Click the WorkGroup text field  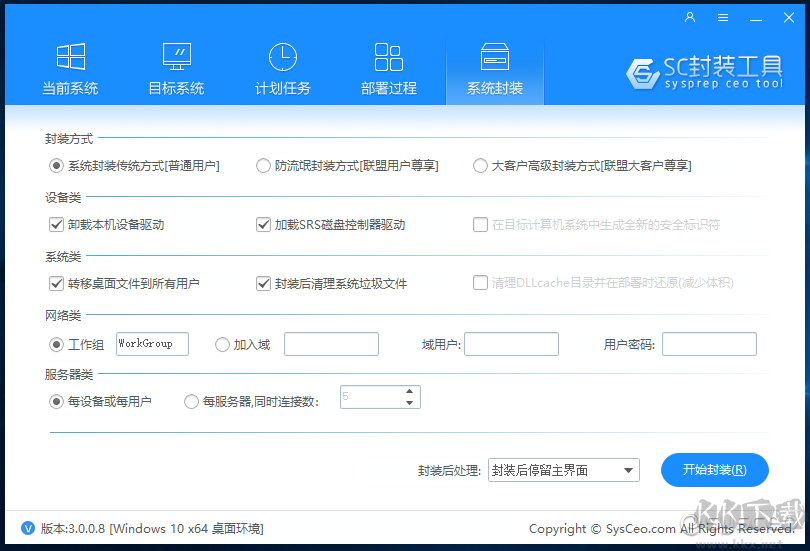152,344
